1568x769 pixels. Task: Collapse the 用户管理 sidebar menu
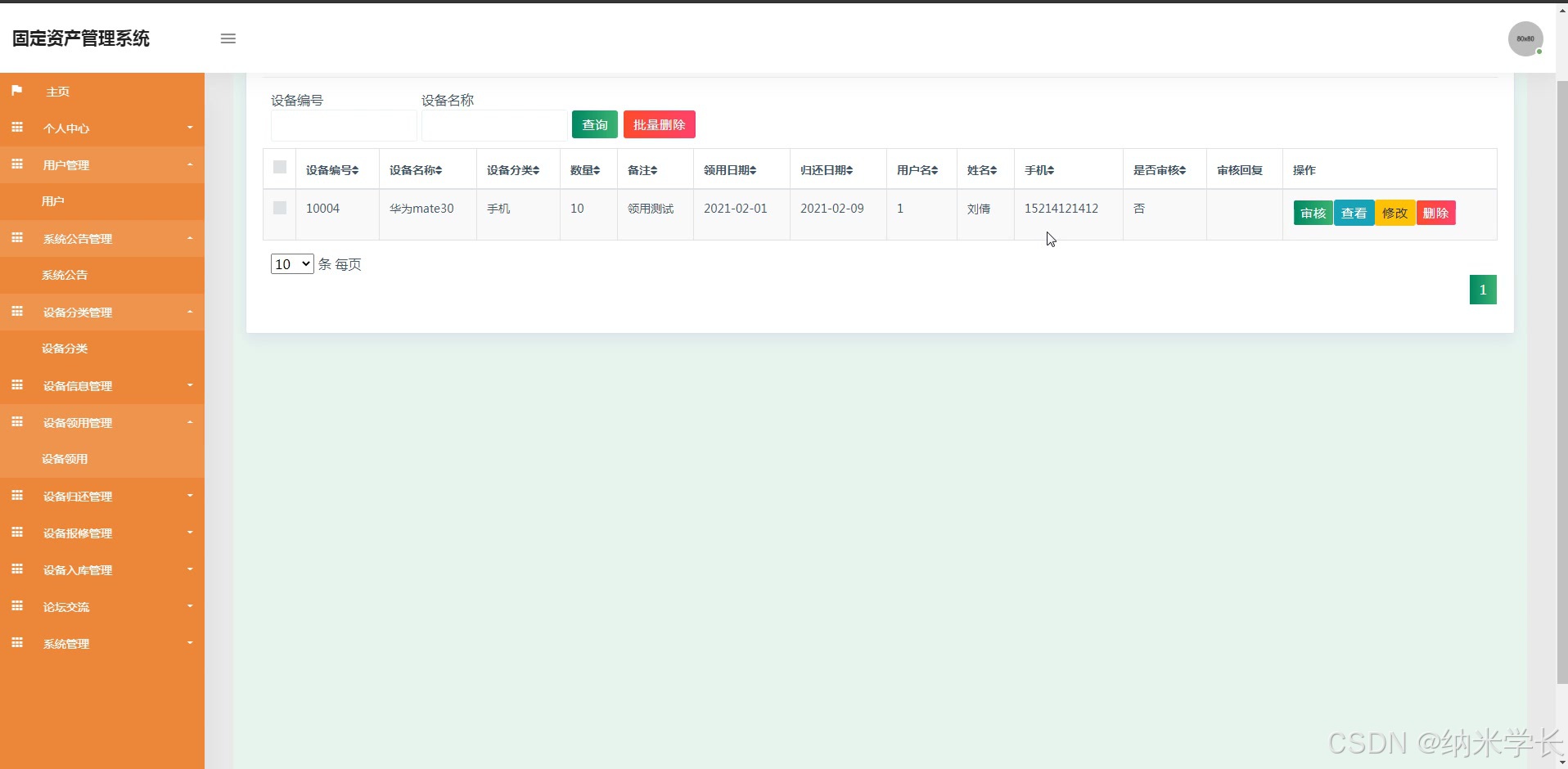(102, 164)
